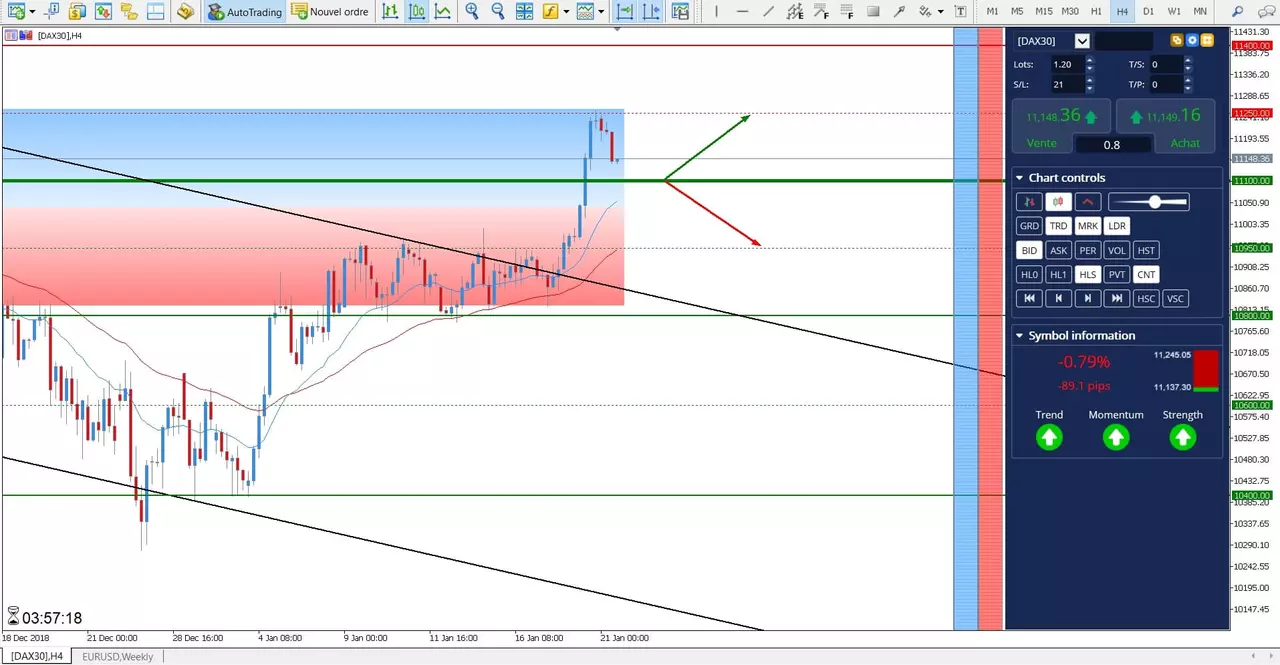Toggle the TRD trade levels button
Image resolution: width=1280 pixels, height=665 pixels.
pos(1058,226)
